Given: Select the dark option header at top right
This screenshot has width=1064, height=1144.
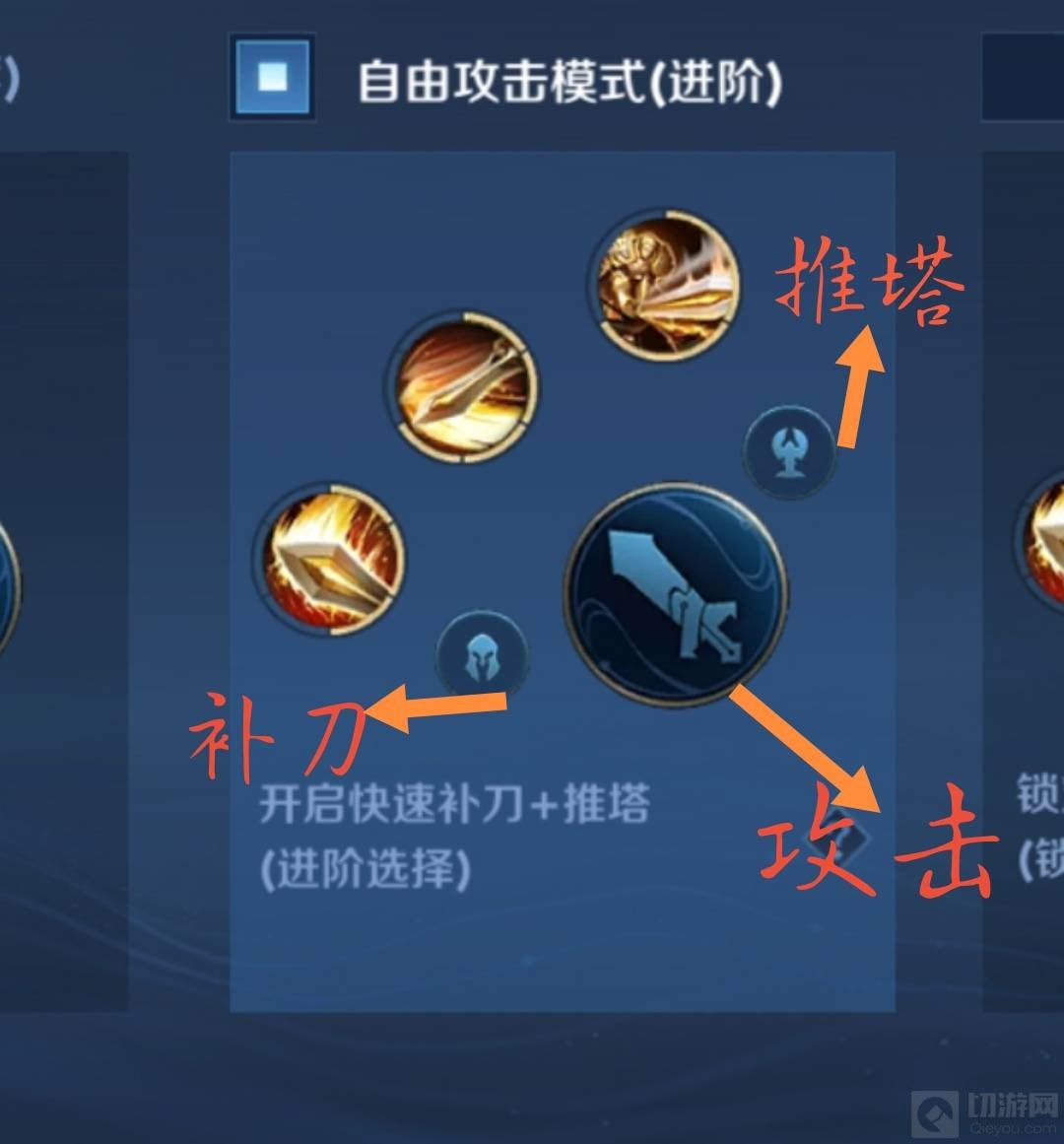Looking at the screenshot, I should point(1024,77).
